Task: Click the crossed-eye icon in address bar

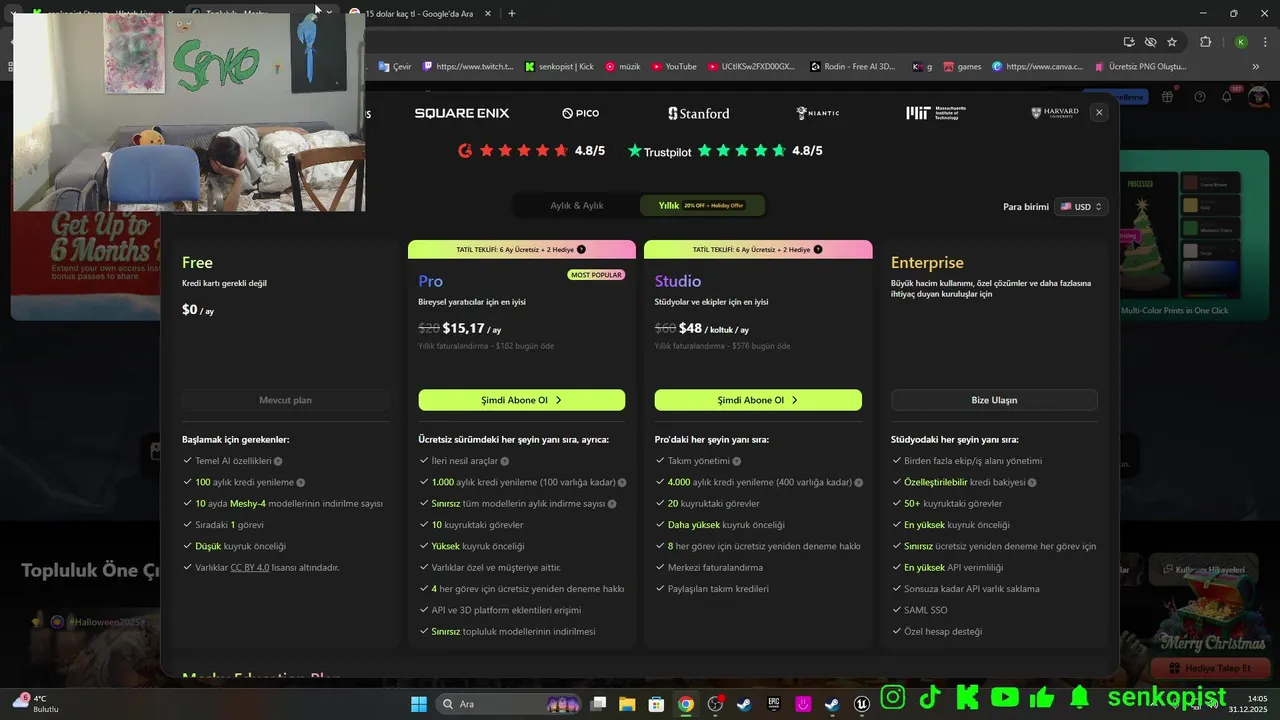Action: [1151, 42]
